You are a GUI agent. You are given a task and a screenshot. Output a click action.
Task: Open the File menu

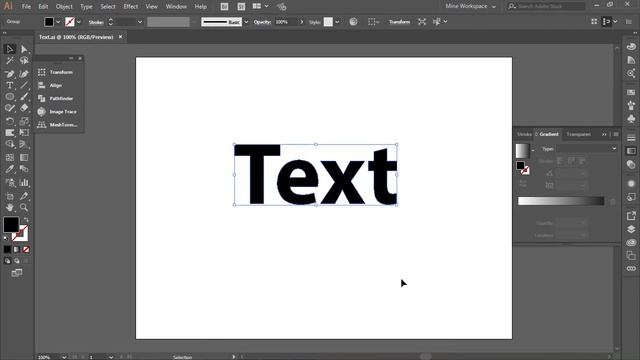click(26, 7)
